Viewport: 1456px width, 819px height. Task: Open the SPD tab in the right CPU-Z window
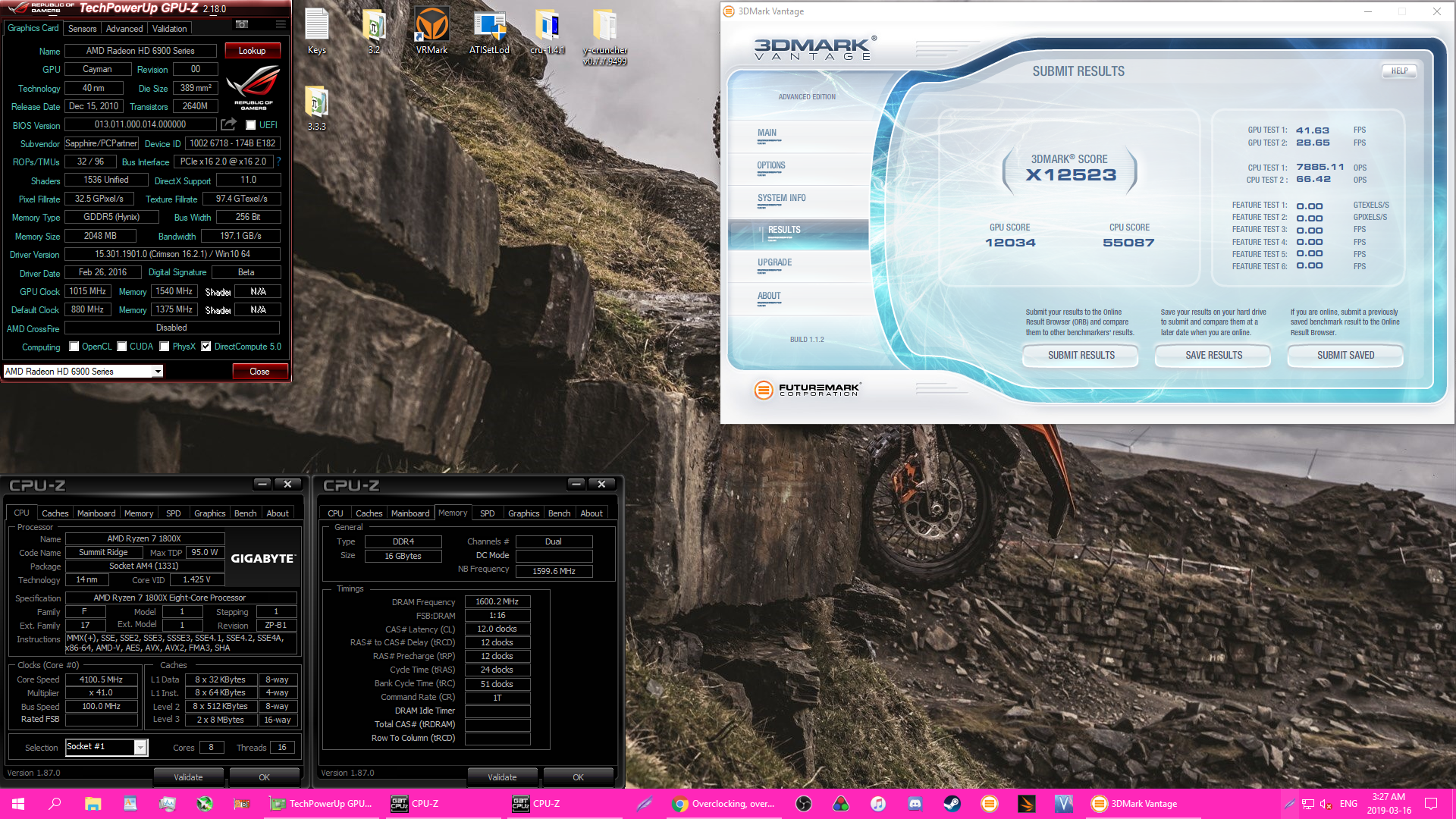pos(488,513)
